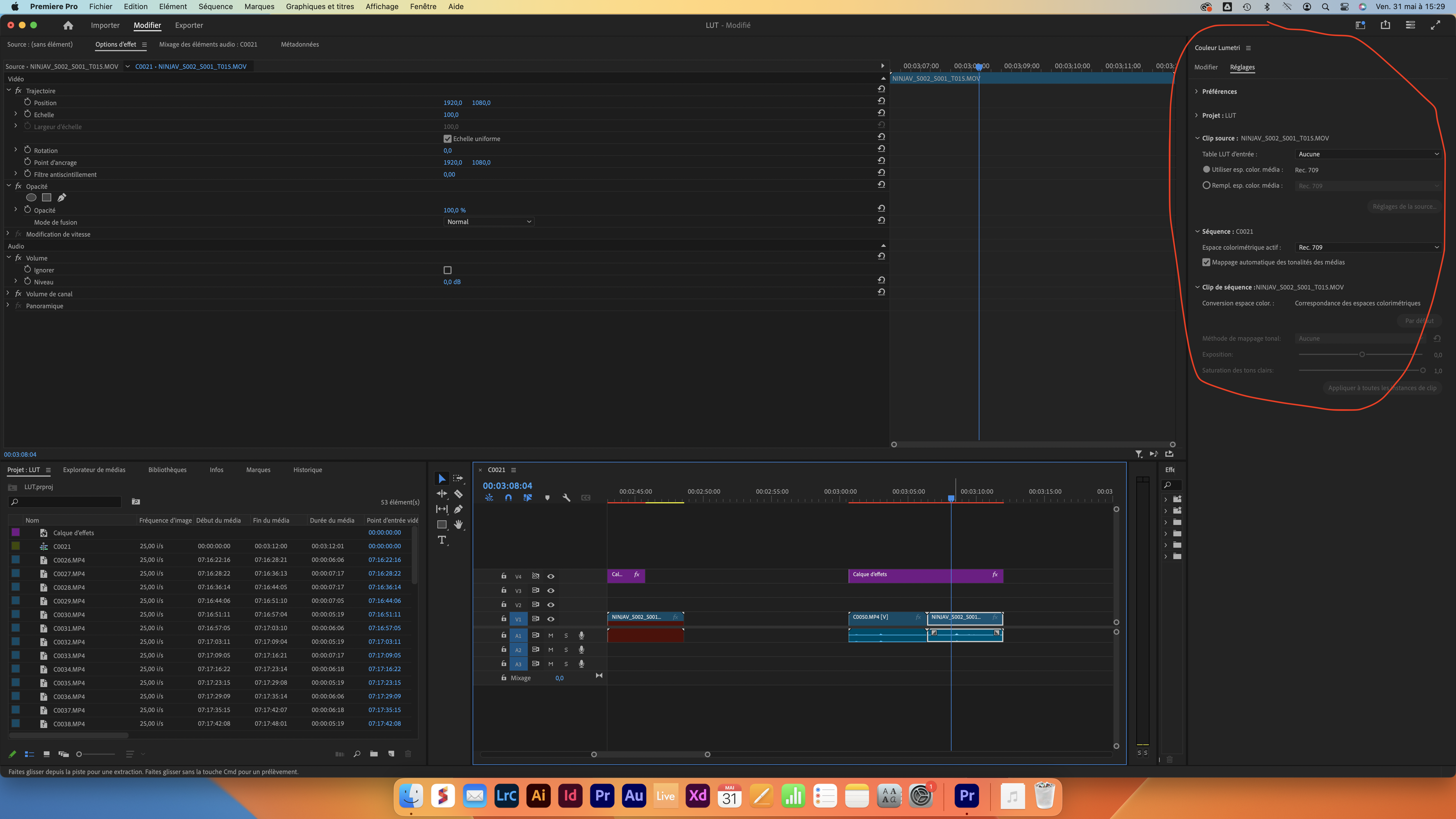Toggle the V1 track visibility eye

click(x=551, y=619)
